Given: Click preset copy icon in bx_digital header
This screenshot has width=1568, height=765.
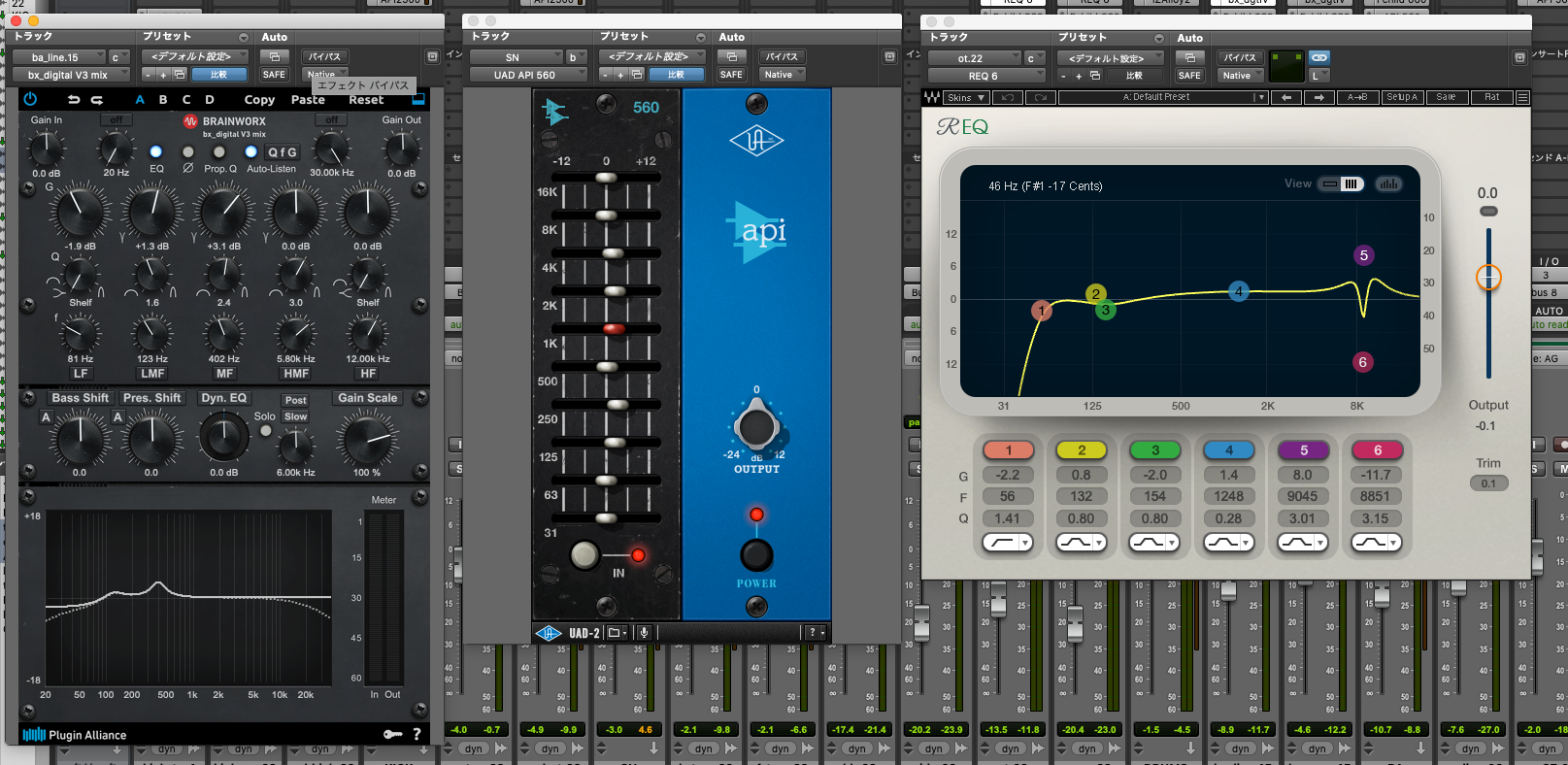Looking at the screenshot, I should tap(180, 75).
